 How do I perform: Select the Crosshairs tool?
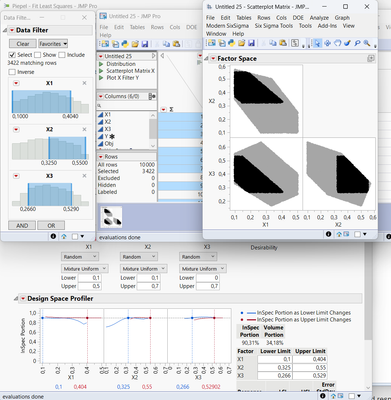327,43
